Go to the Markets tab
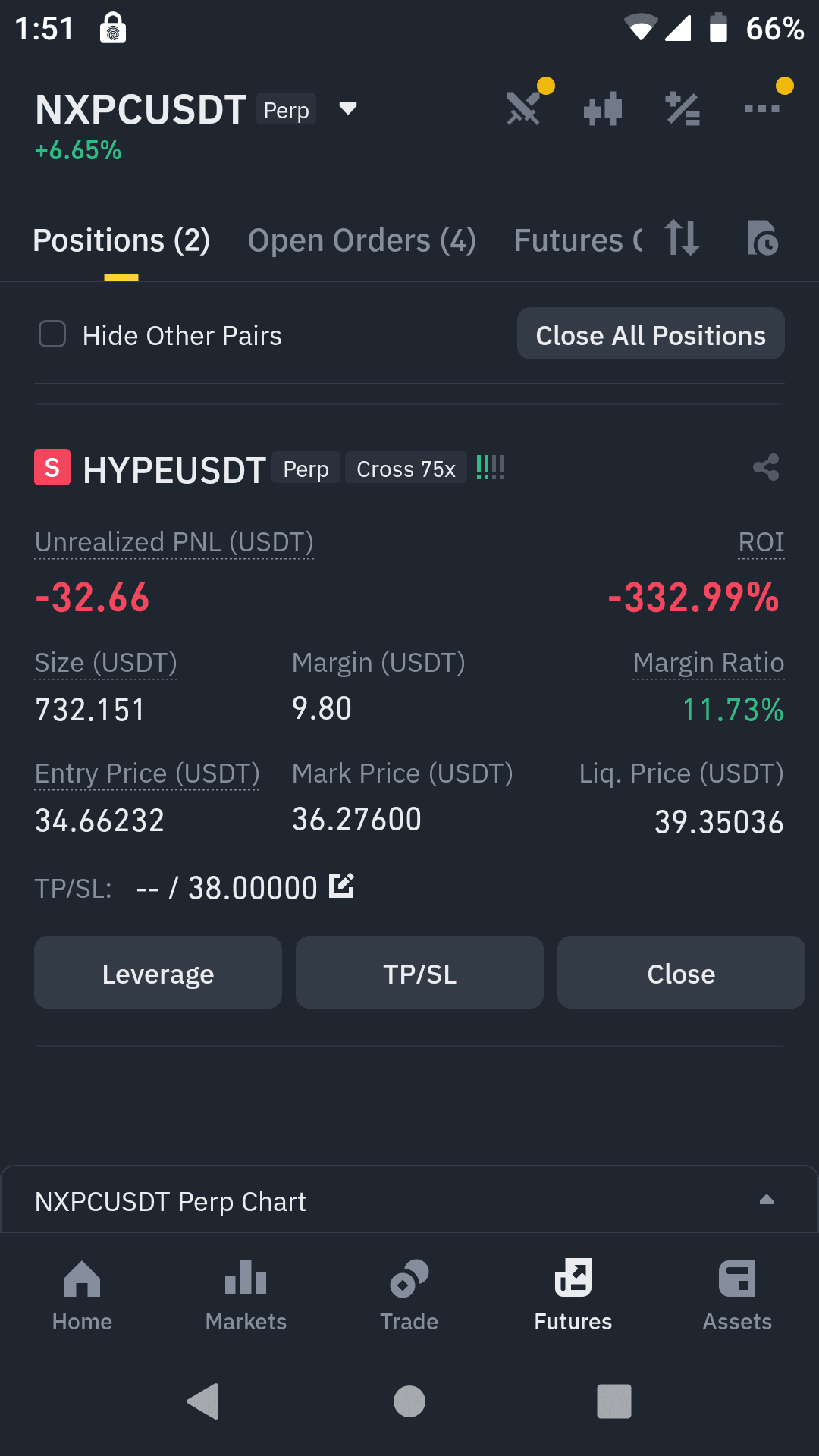819x1456 pixels. pyautogui.click(x=246, y=1296)
